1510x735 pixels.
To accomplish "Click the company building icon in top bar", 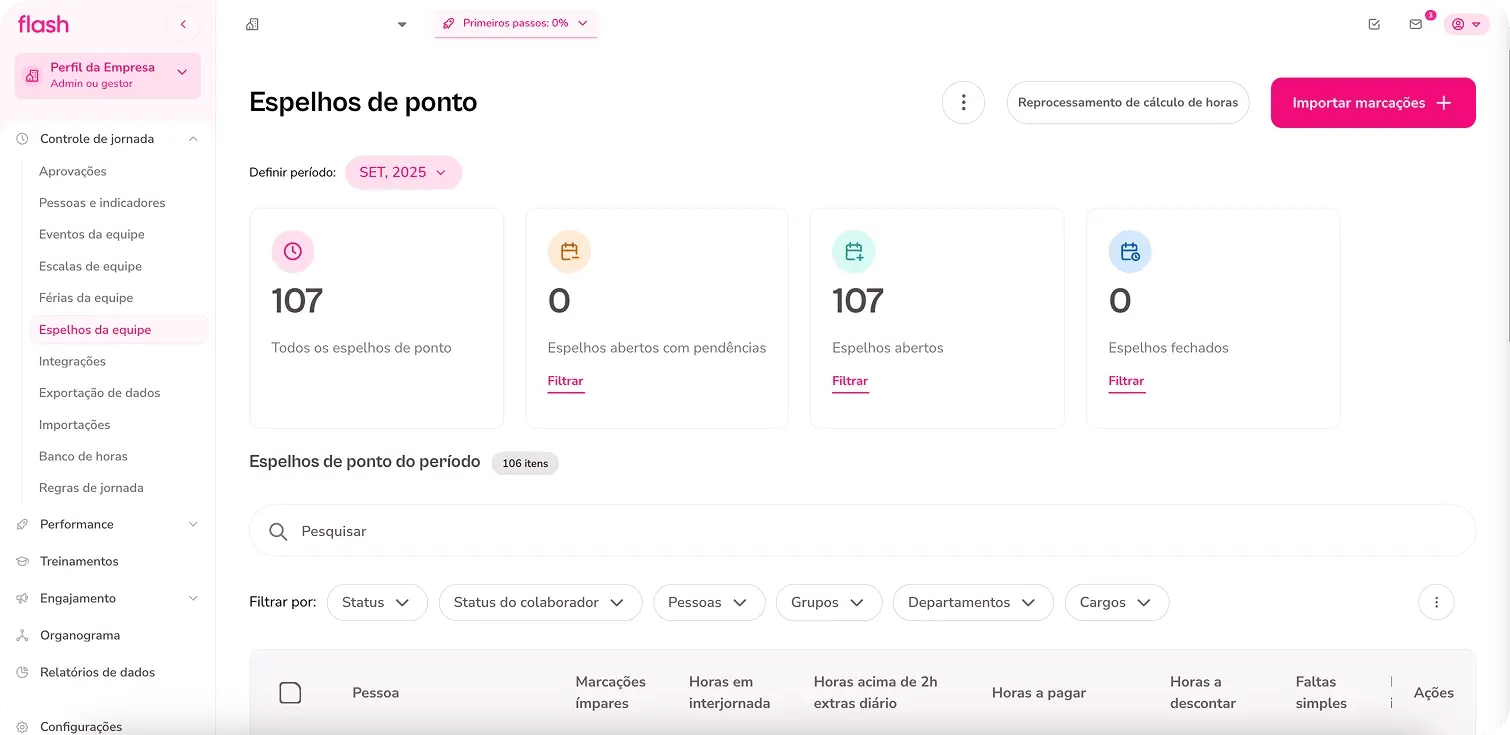I will click(253, 24).
